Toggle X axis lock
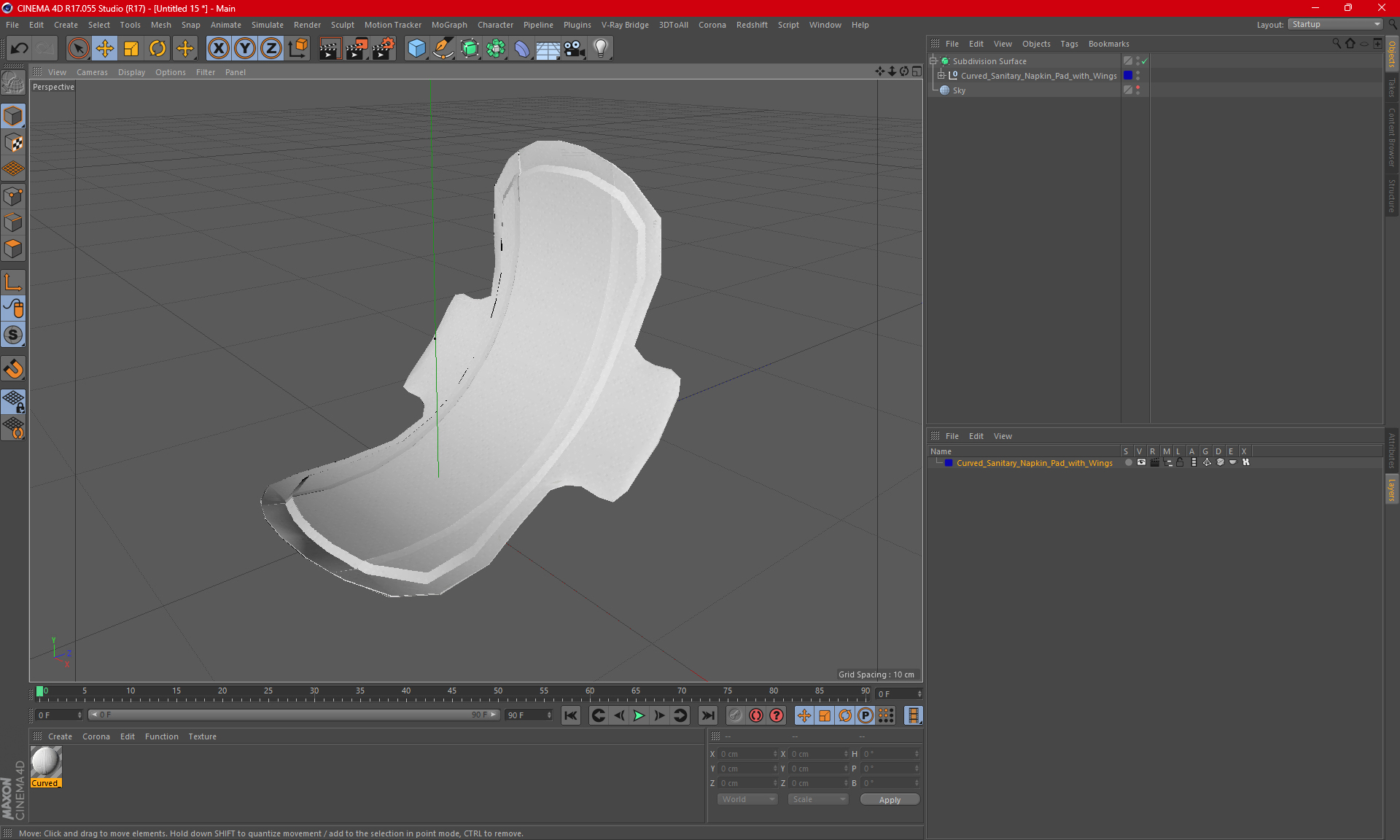This screenshot has width=1400, height=840. pyautogui.click(x=218, y=49)
